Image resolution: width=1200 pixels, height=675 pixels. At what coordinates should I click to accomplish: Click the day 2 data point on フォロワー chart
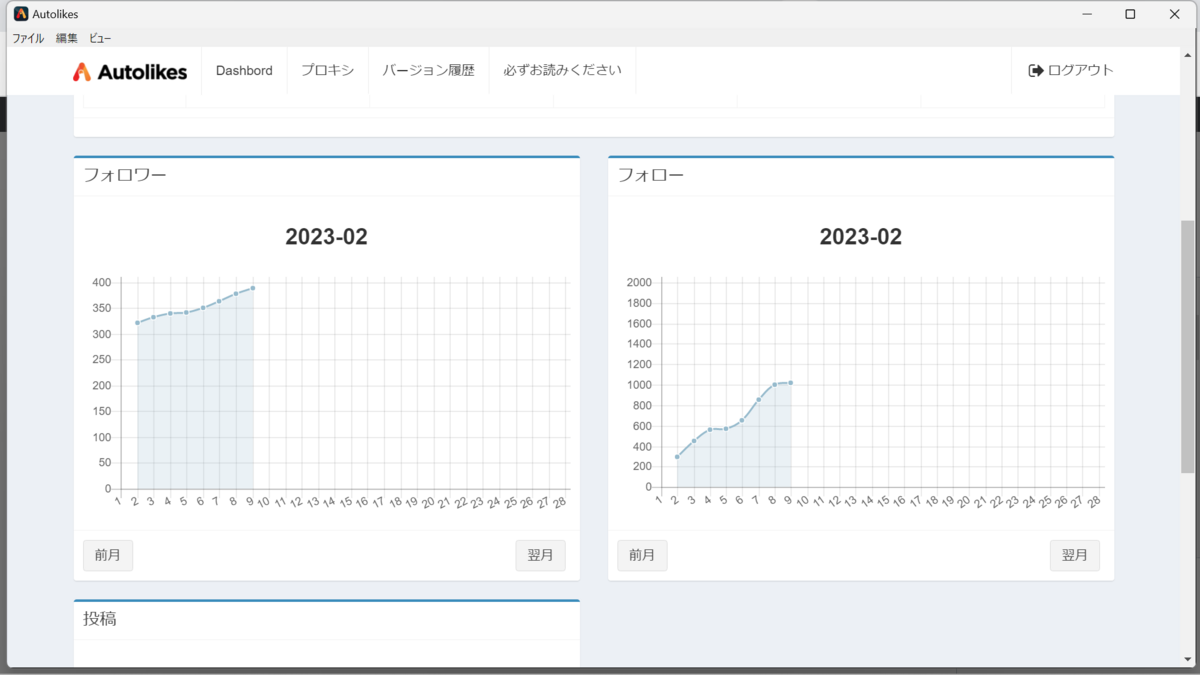tap(137, 323)
